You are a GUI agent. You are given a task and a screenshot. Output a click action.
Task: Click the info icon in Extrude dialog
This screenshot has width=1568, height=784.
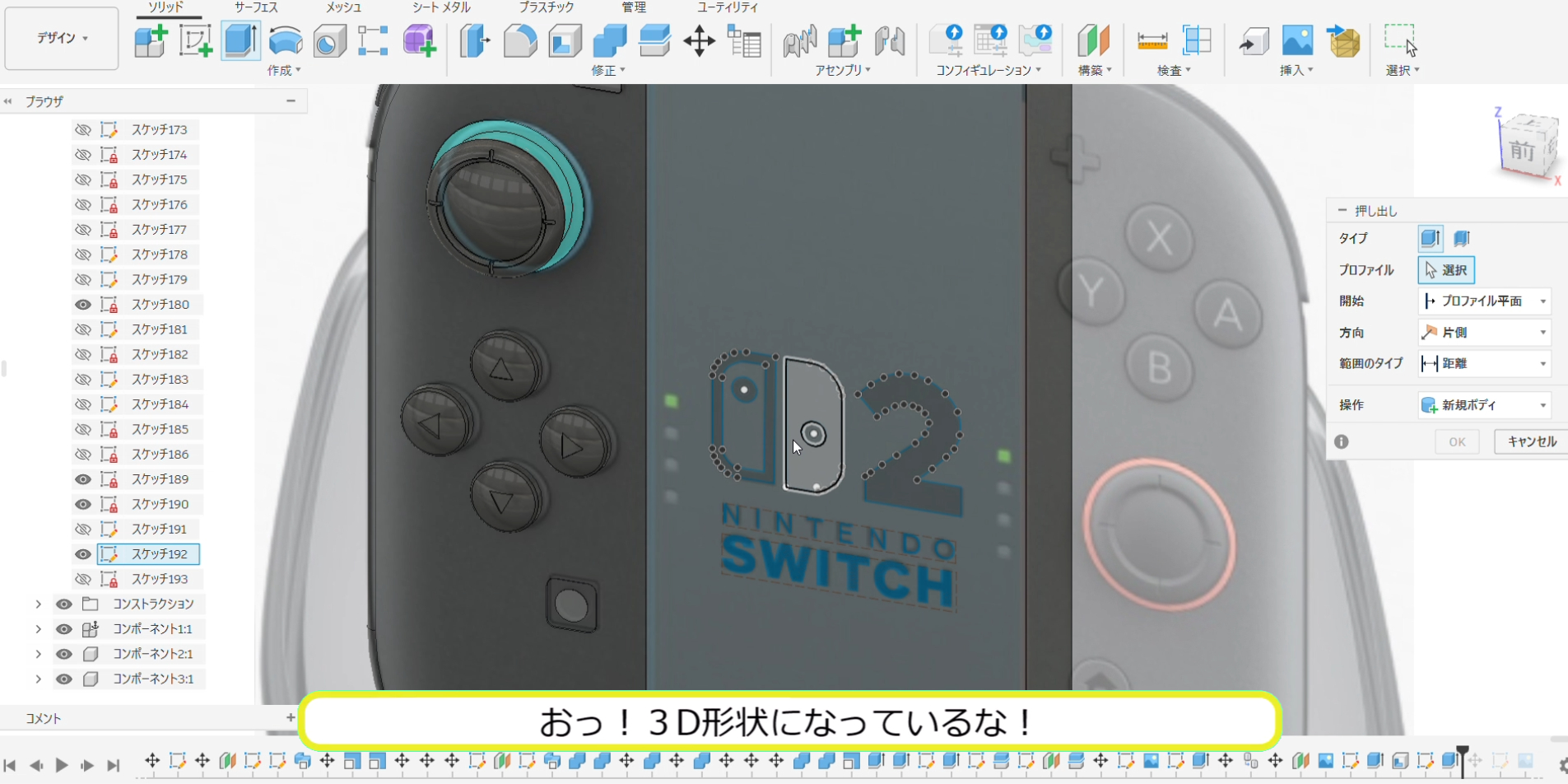[1342, 442]
